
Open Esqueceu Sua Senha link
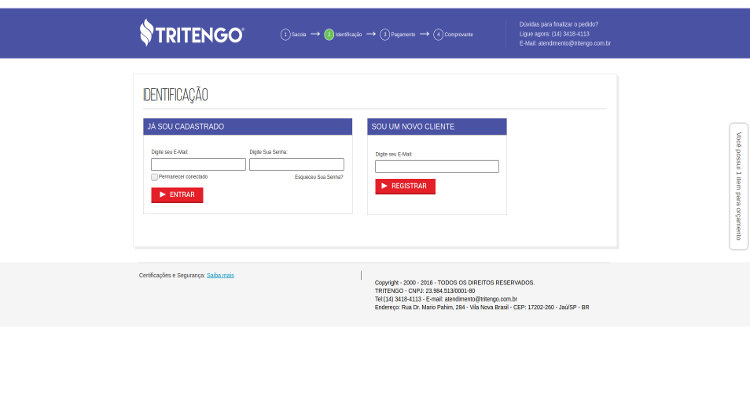[319, 177]
